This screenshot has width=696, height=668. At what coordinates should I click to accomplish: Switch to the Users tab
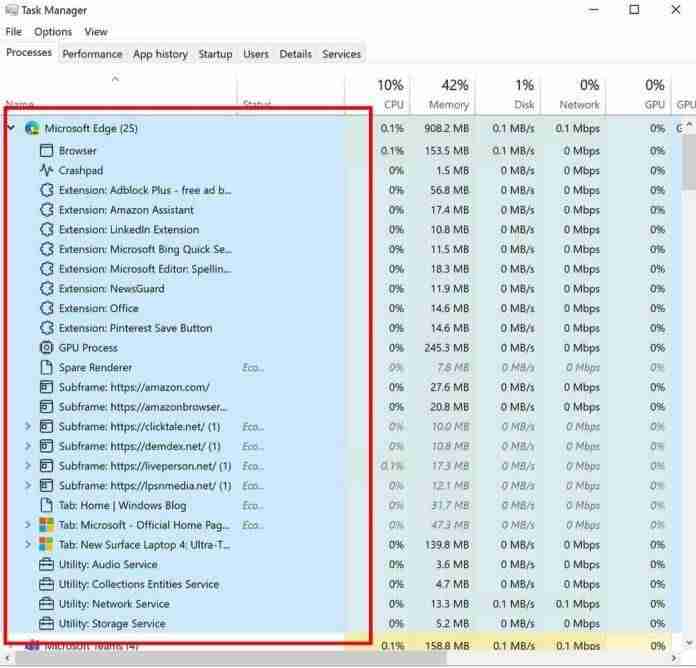256,54
